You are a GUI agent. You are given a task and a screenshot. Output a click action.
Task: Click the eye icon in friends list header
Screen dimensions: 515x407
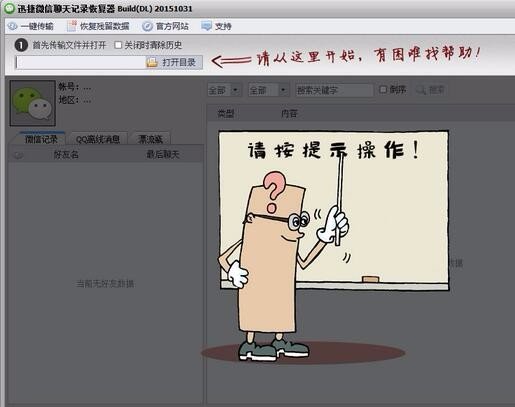click(19, 155)
